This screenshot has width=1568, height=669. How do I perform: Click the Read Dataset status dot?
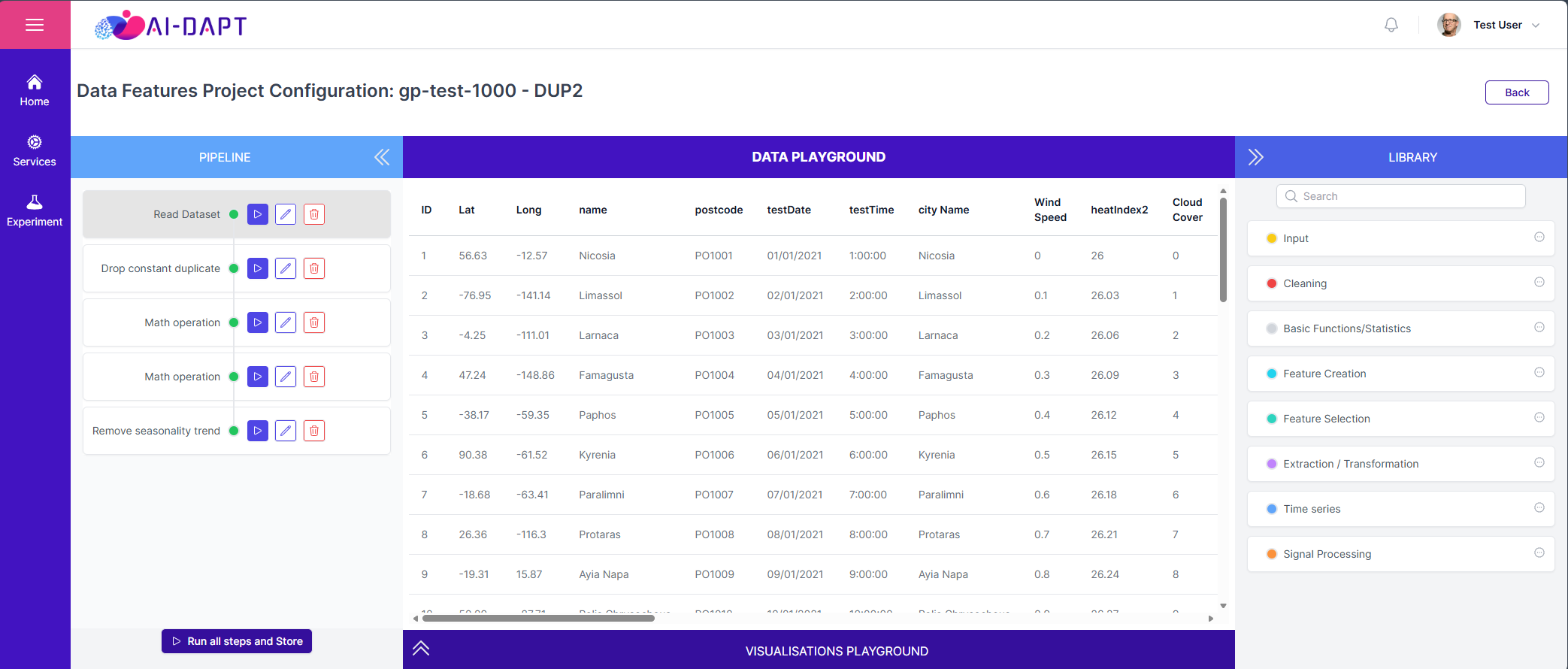[234, 214]
